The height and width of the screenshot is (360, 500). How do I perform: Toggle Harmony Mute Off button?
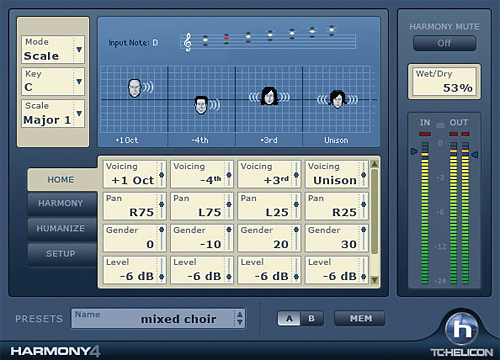(x=444, y=43)
